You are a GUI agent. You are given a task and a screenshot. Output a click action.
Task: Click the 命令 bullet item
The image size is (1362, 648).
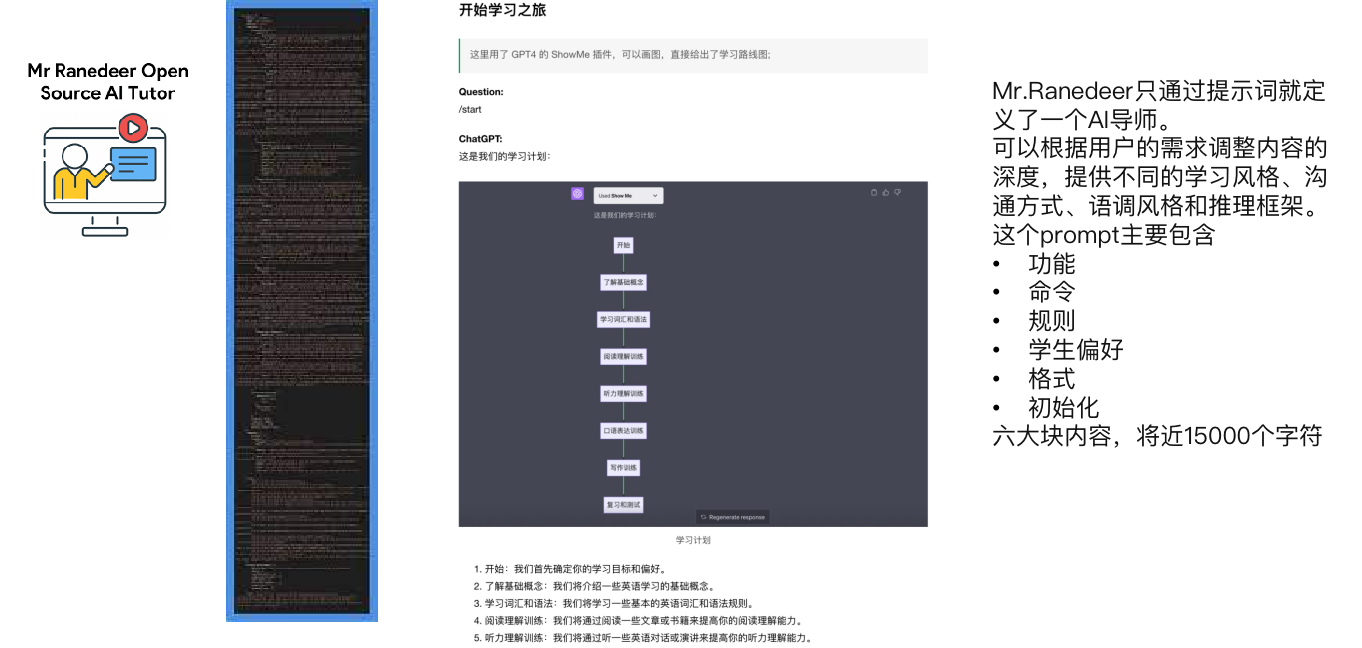(1052, 292)
